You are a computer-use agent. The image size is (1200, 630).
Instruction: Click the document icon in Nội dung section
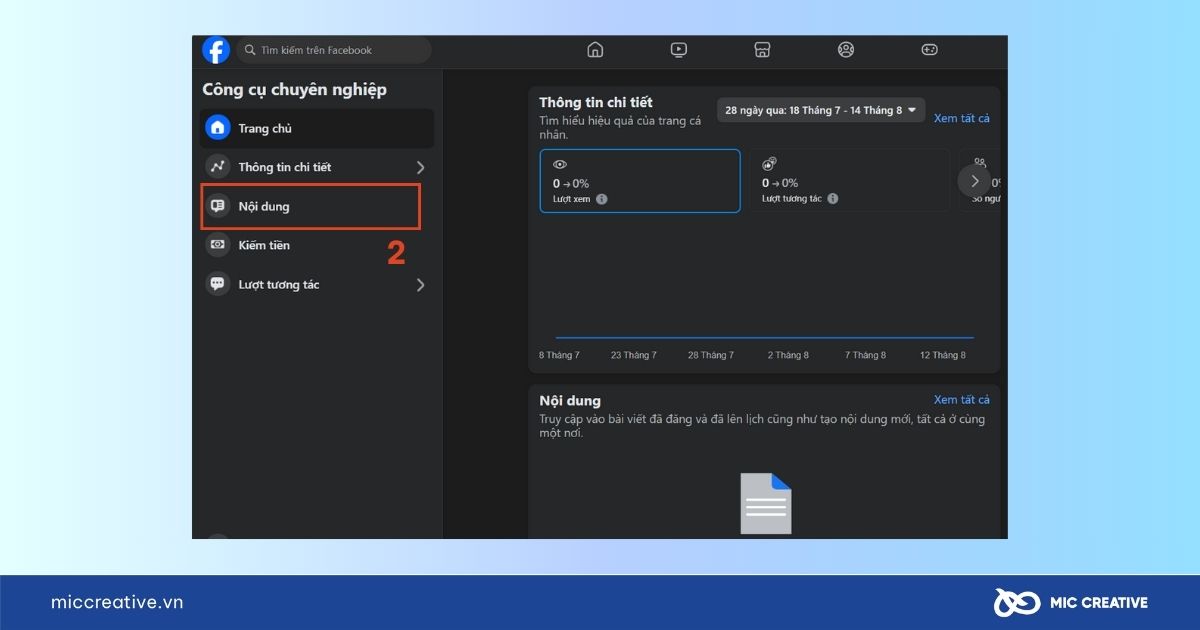tap(765, 503)
